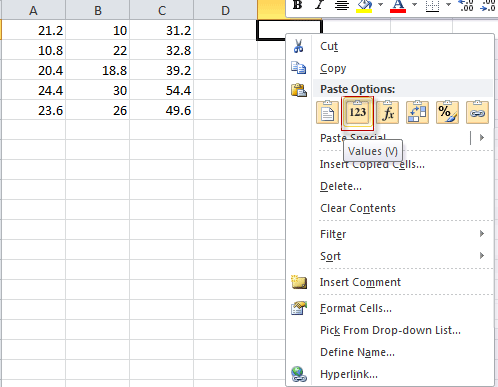Expand the Filter submenu arrow

click(482, 234)
